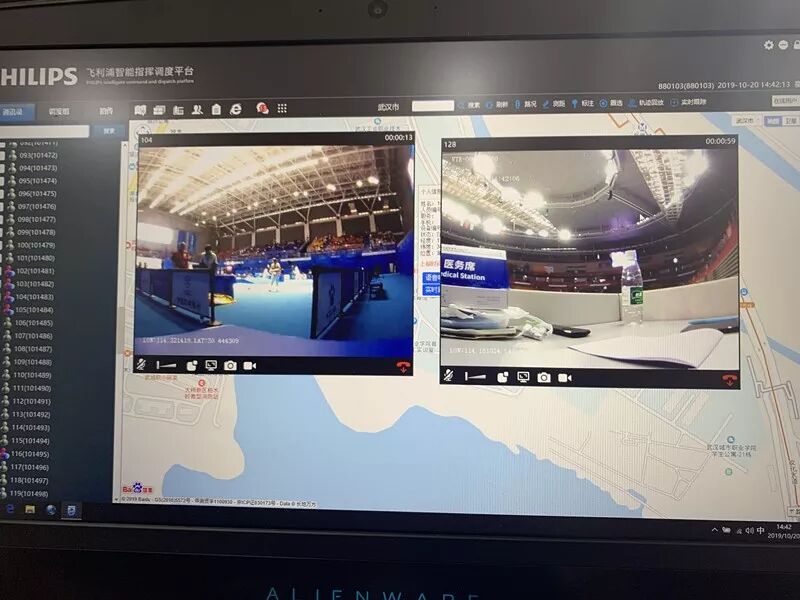
Task: Select contact 119(101498)
Action: point(29,494)
